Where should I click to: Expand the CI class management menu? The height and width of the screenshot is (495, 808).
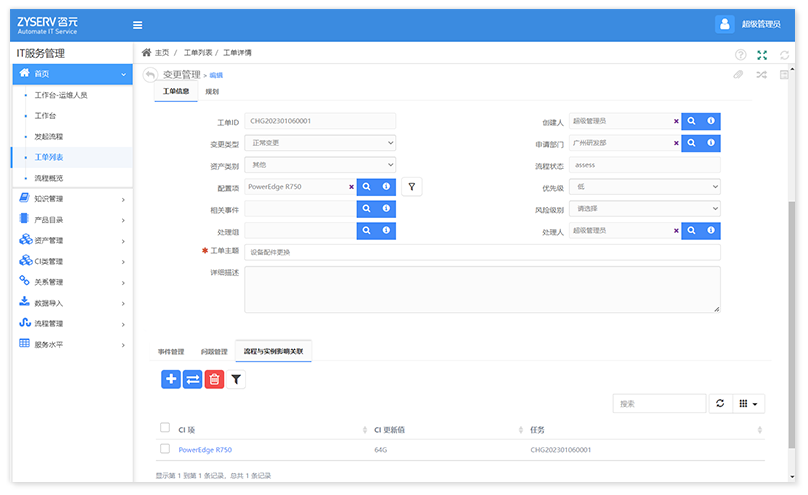click(72, 261)
